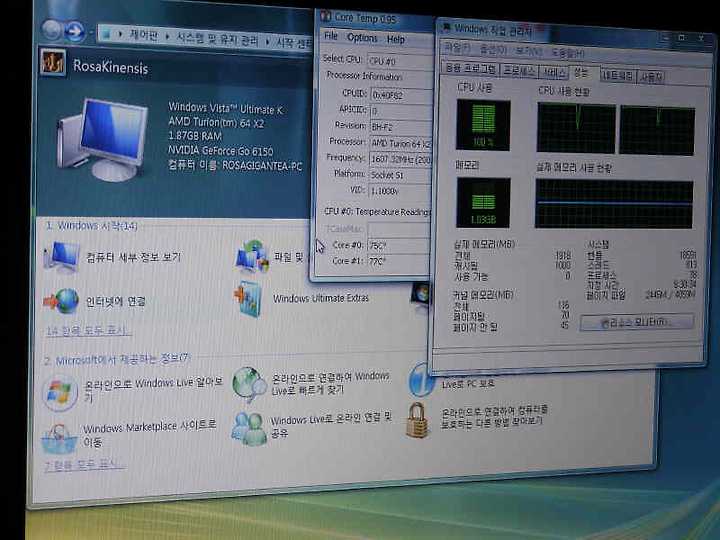
Task: Click the Platform Socket S1 field
Action: point(401,175)
